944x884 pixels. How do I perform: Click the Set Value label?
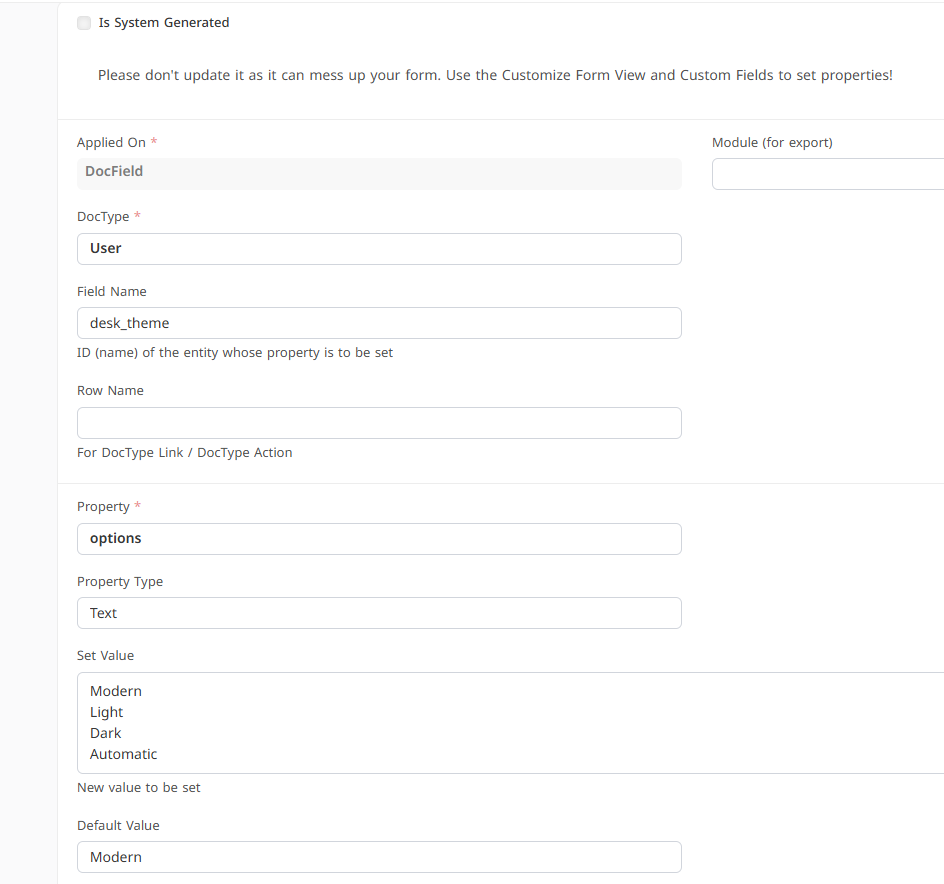[x=105, y=656]
